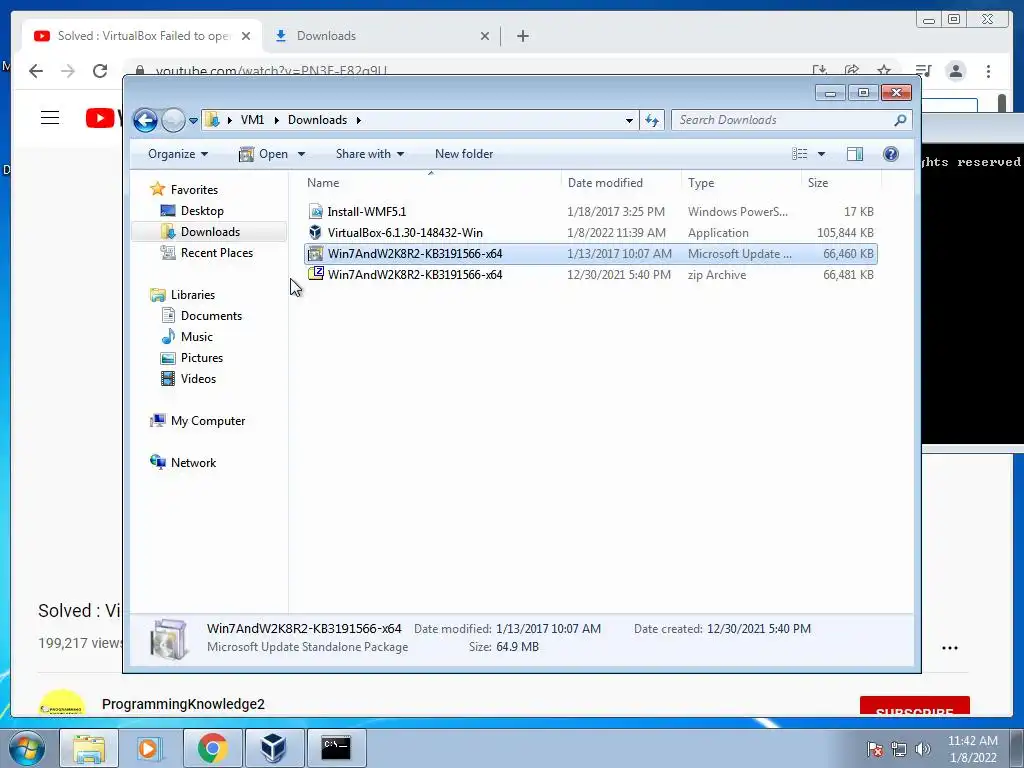Open a new Chrome tab
1024x768 pixels.
522,36
